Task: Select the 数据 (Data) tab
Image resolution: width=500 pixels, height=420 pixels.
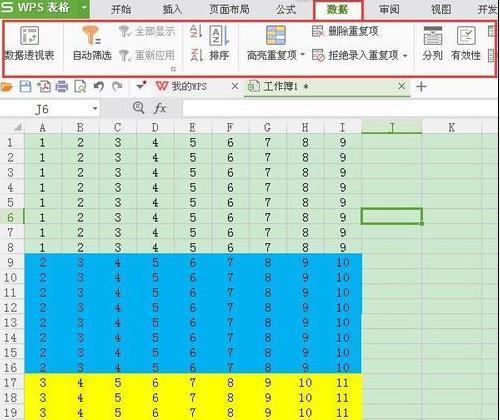Action: pos(338,10)
